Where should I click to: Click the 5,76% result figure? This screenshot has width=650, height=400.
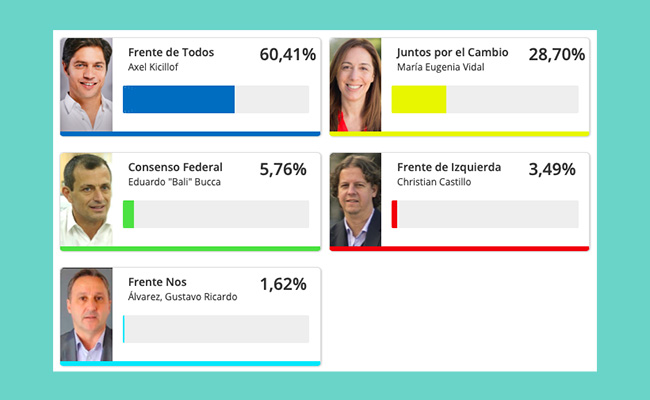[283, 170]
